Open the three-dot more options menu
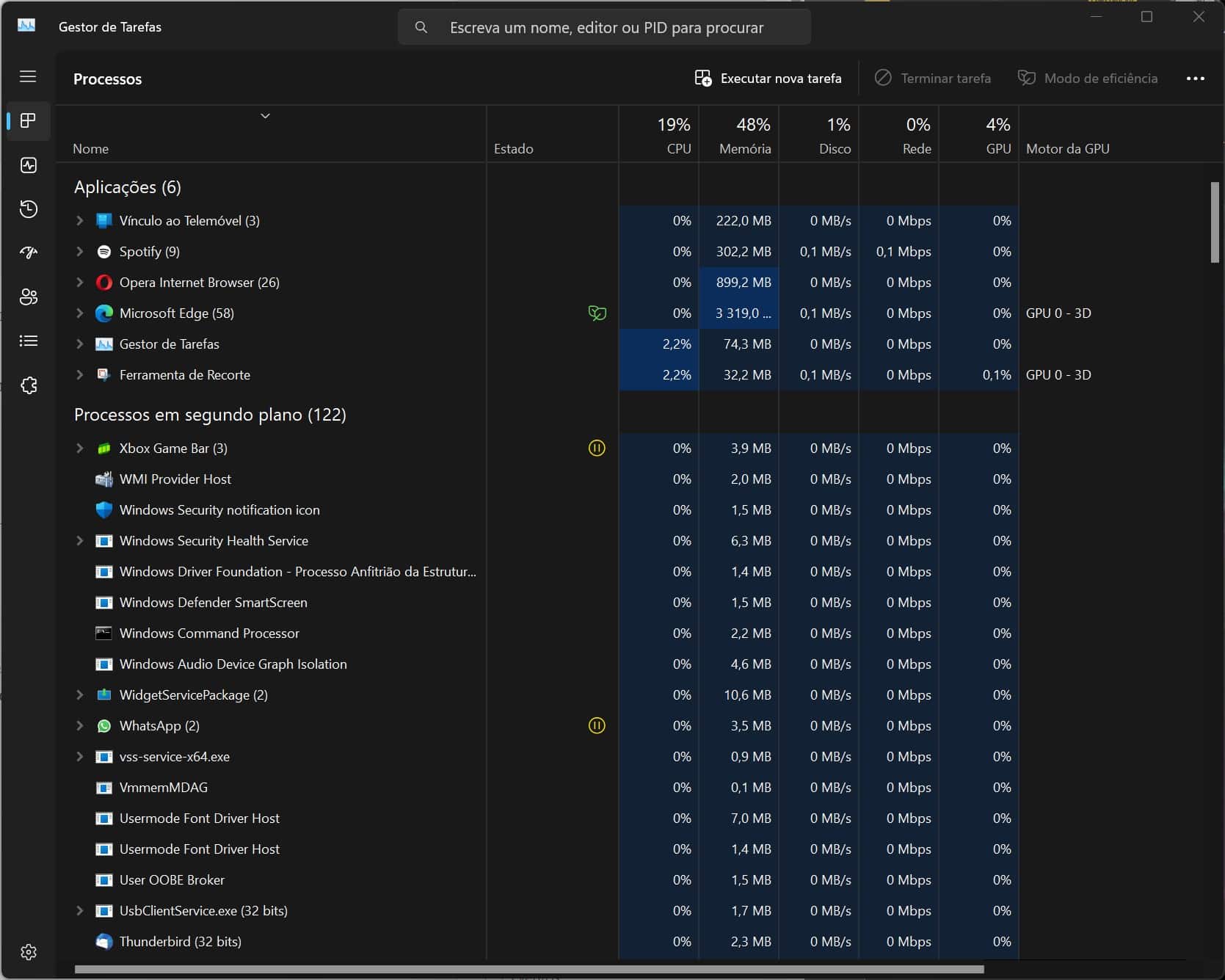 pos(1195,79)
